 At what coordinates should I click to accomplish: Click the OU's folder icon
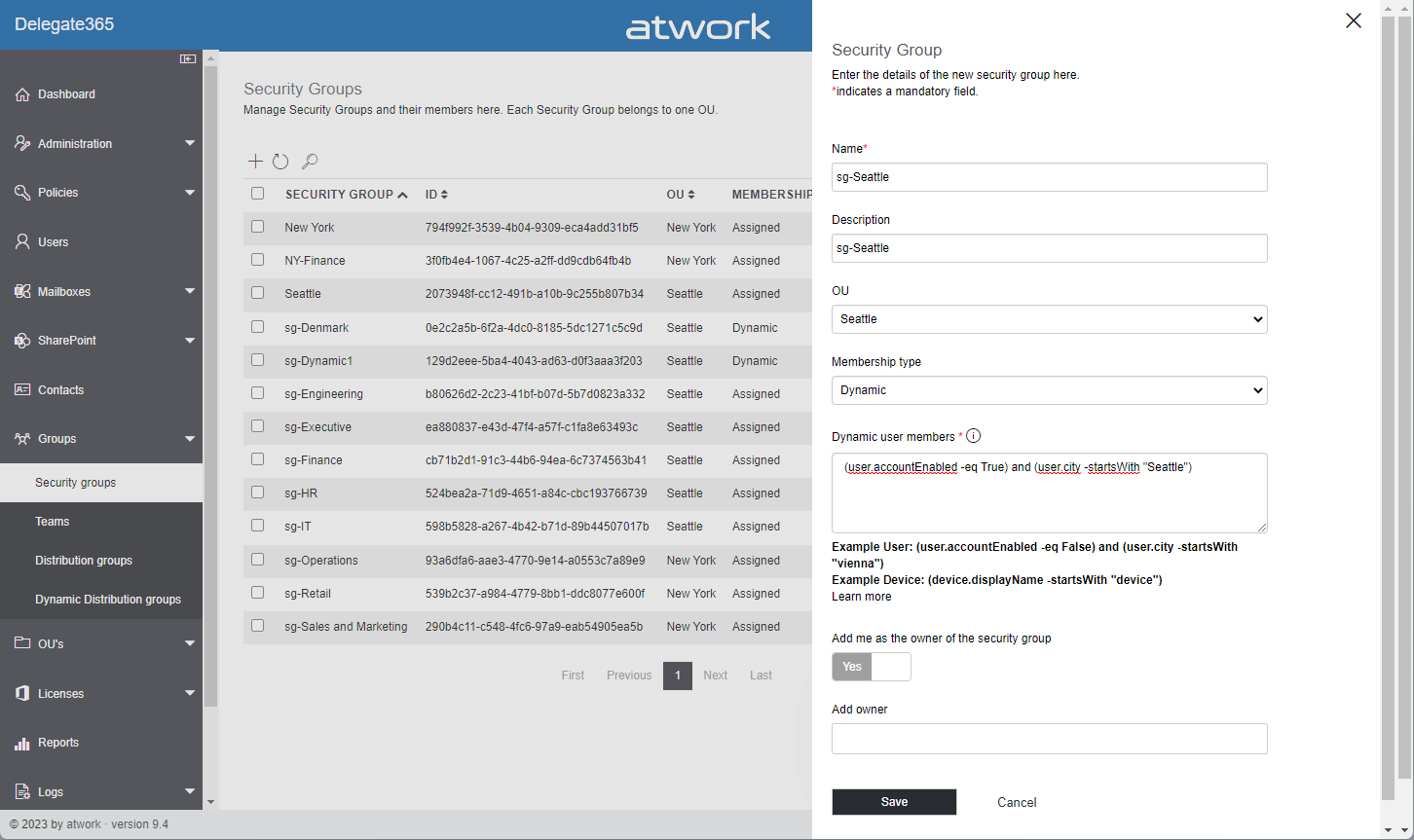click(22, 643)
